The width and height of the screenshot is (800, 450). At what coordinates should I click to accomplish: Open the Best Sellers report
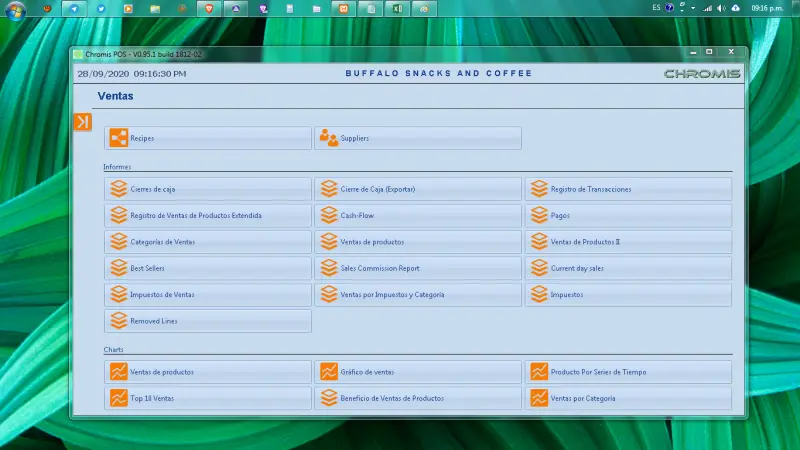click(208, 268)
